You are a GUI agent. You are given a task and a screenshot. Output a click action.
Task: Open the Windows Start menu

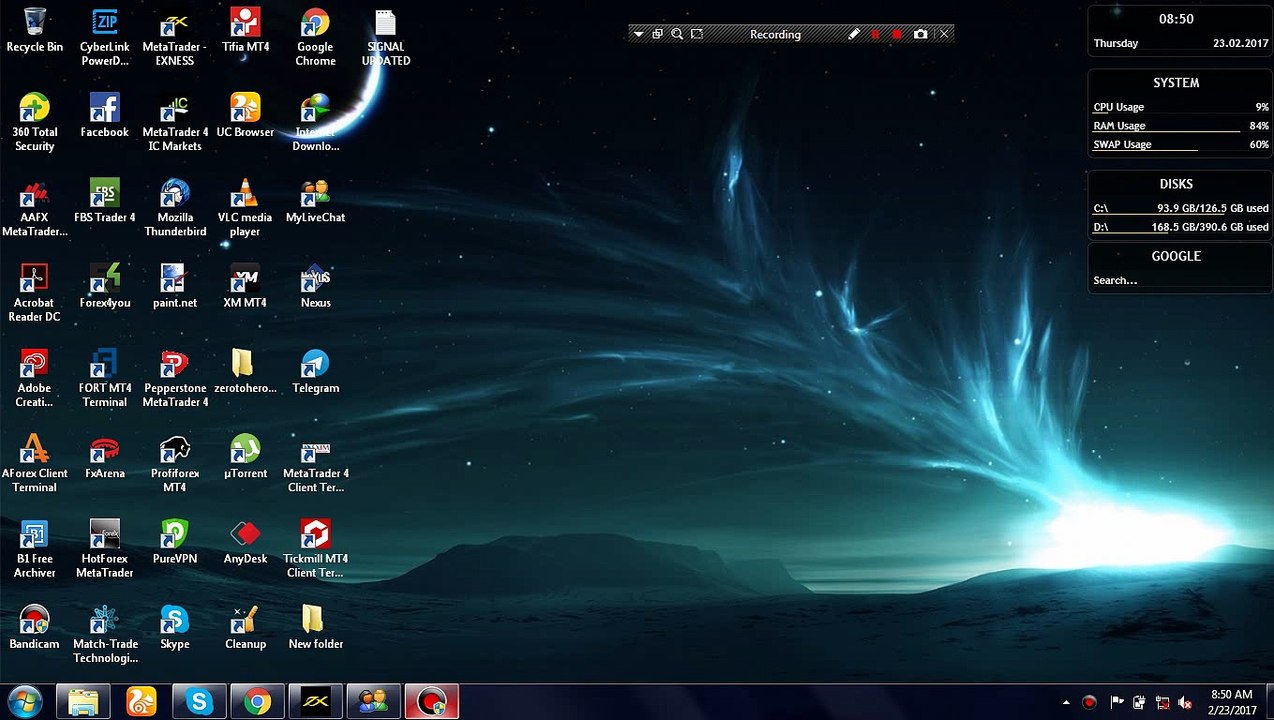[x=25, y=702]
